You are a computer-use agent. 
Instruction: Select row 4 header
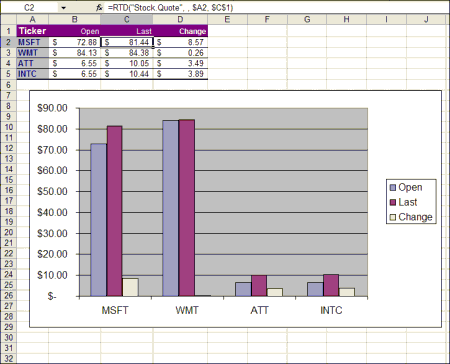click(x=9, y=63)
